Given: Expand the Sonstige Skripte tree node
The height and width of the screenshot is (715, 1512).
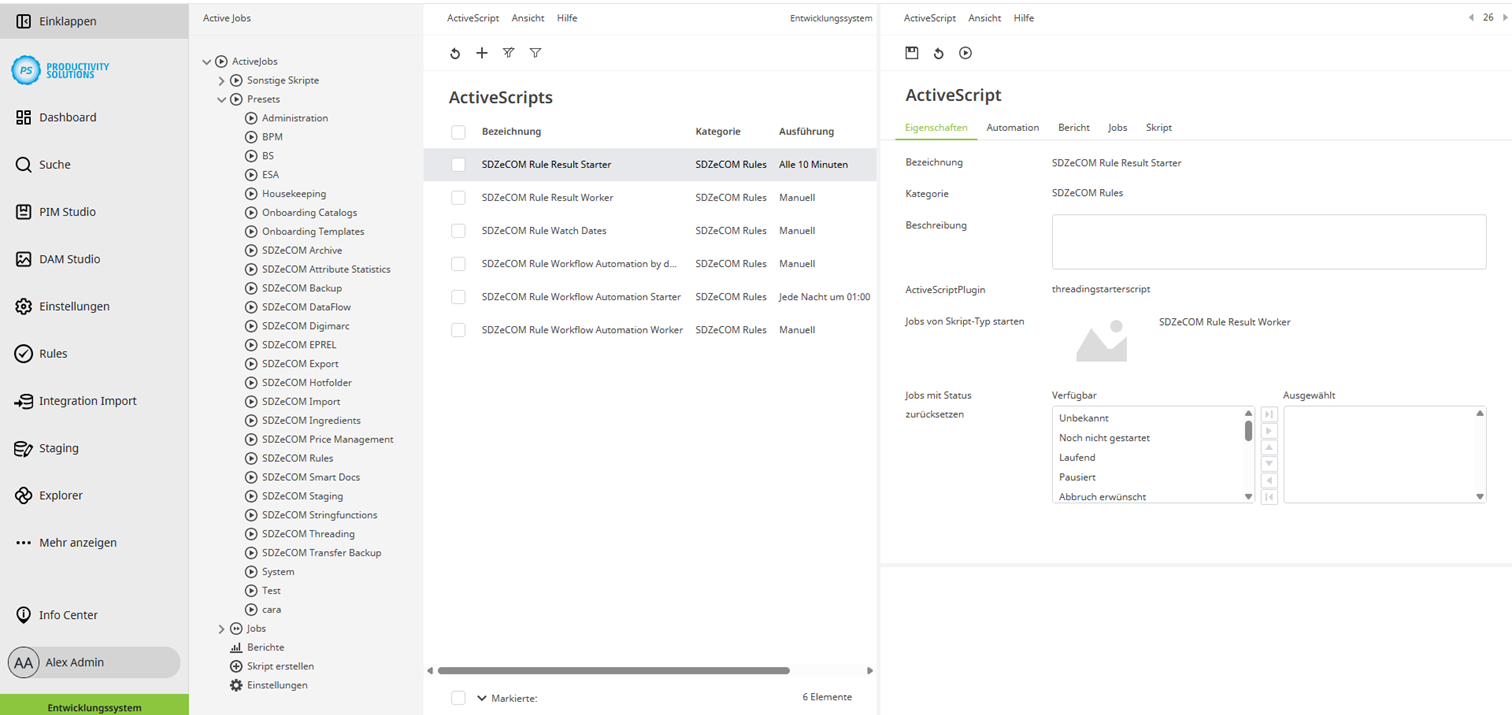Looking at the screenshot, I should click(x=222, y=81).
